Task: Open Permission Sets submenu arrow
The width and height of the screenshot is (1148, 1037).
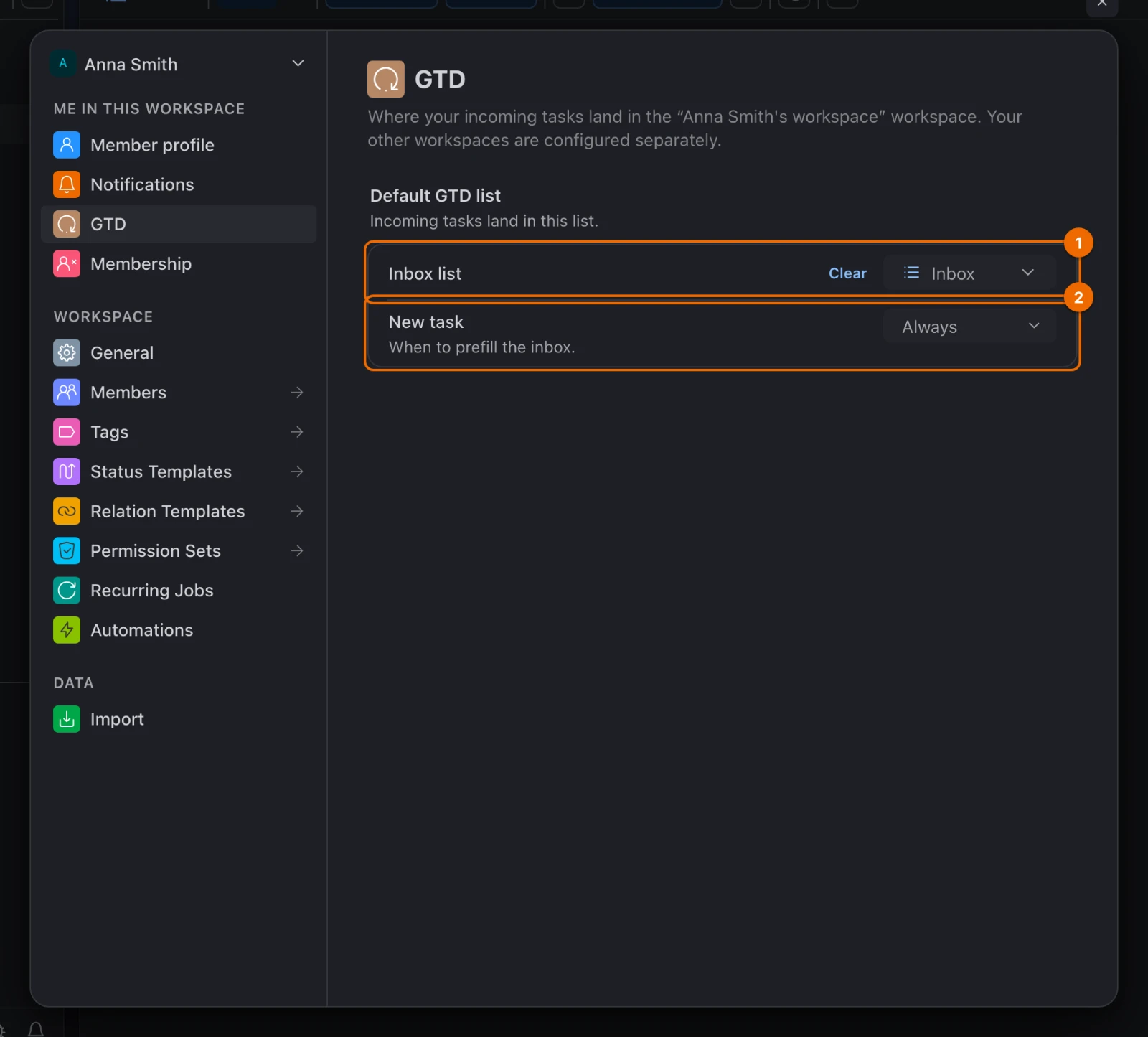Action: click(296, 550)
